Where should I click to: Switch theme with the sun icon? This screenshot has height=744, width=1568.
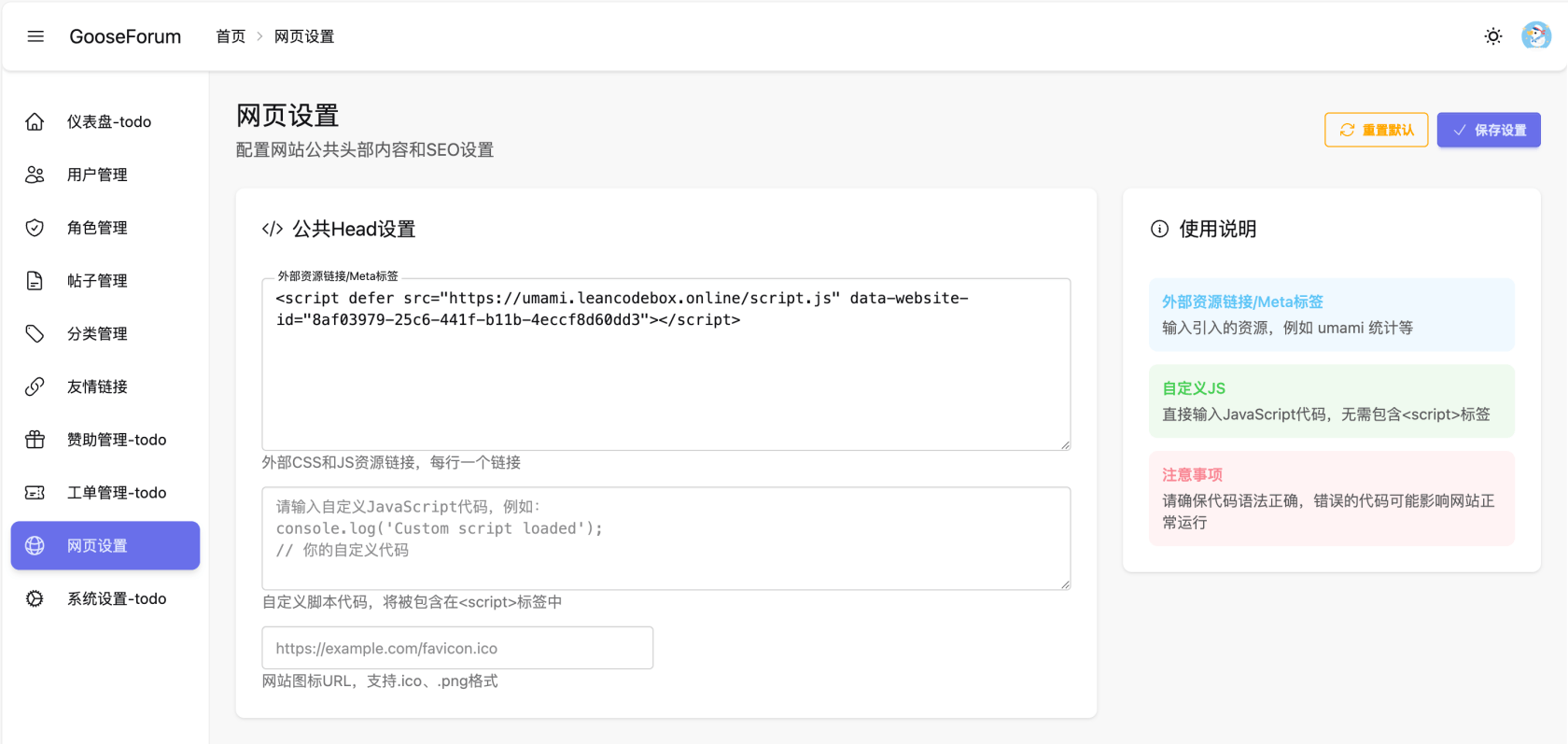pos(1493,36)
